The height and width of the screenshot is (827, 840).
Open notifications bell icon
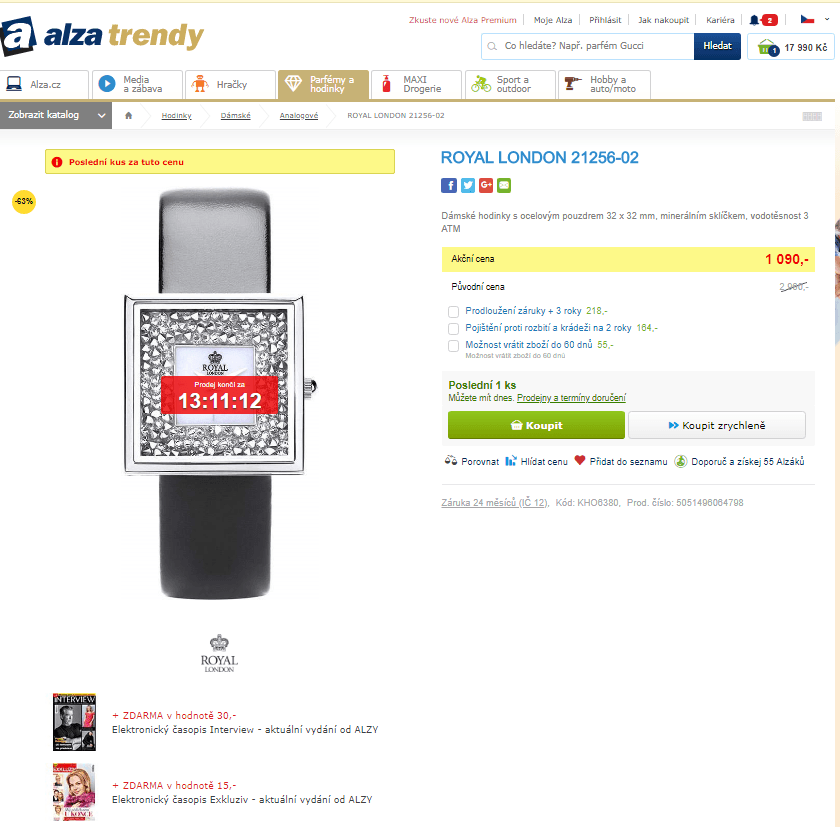click(x=754, y=20)
